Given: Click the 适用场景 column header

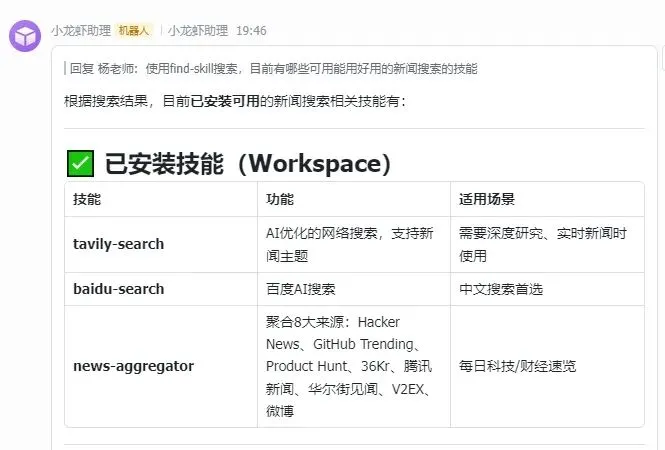Looking at the screenshot, I should pos(487,199).
